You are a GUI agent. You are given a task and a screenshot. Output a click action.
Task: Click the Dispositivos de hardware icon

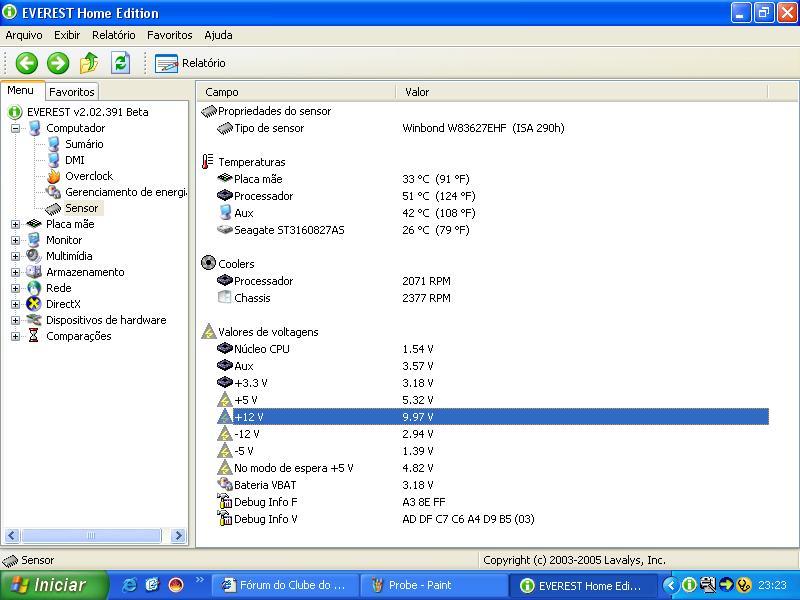click(x=34, y=320)
